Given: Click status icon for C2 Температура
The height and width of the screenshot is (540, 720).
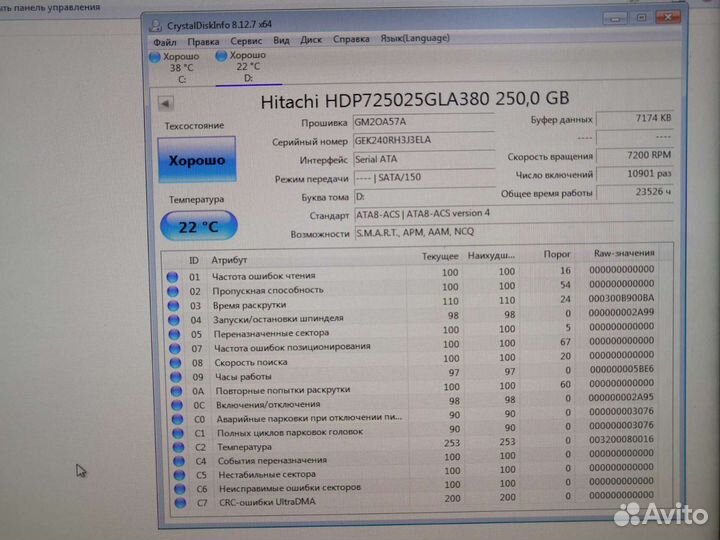Looking at the screenshot, I should 178,447.
